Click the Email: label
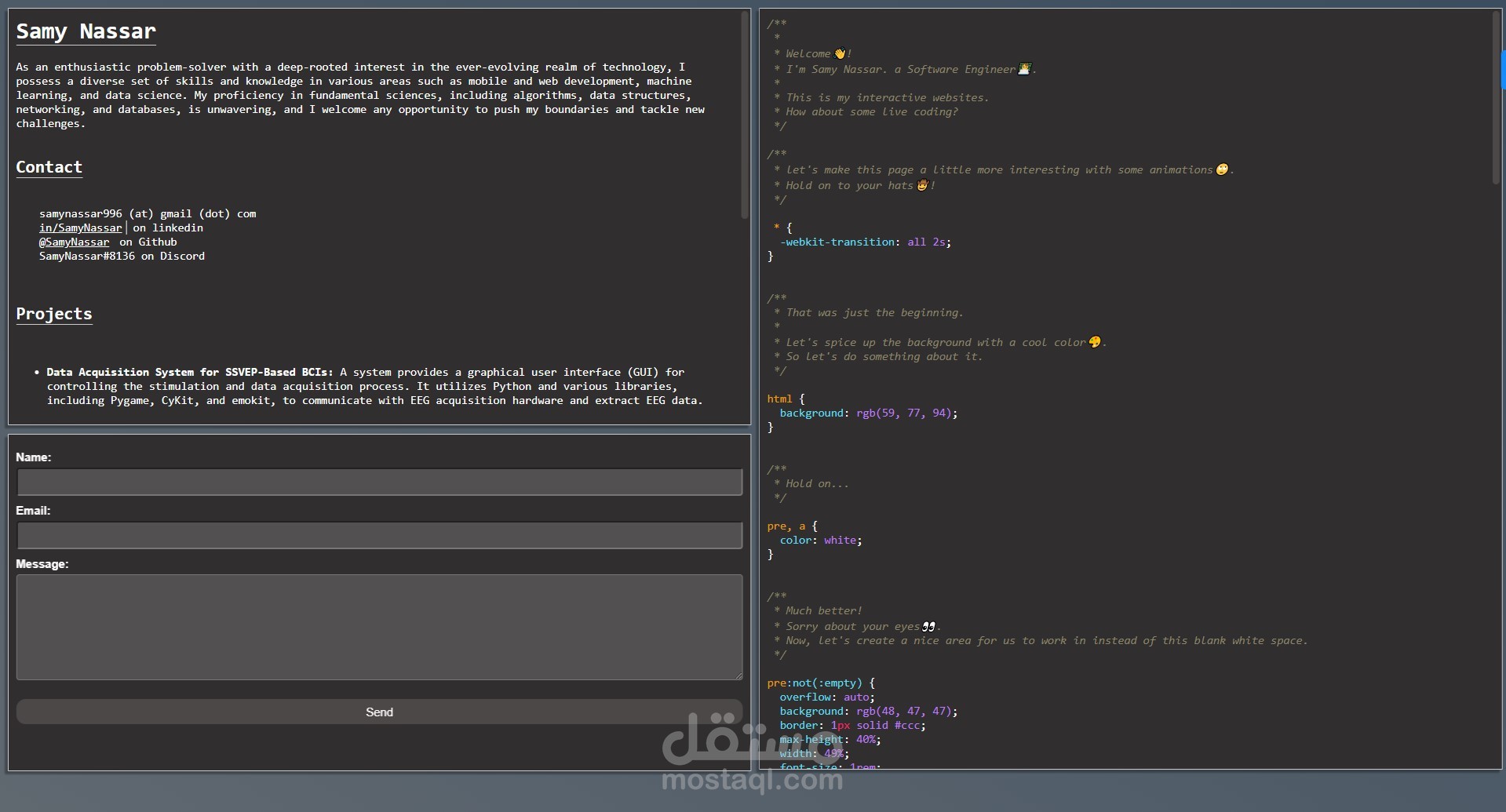The width and height of the screenshot is (1506, 812). (x=33, y=511)
